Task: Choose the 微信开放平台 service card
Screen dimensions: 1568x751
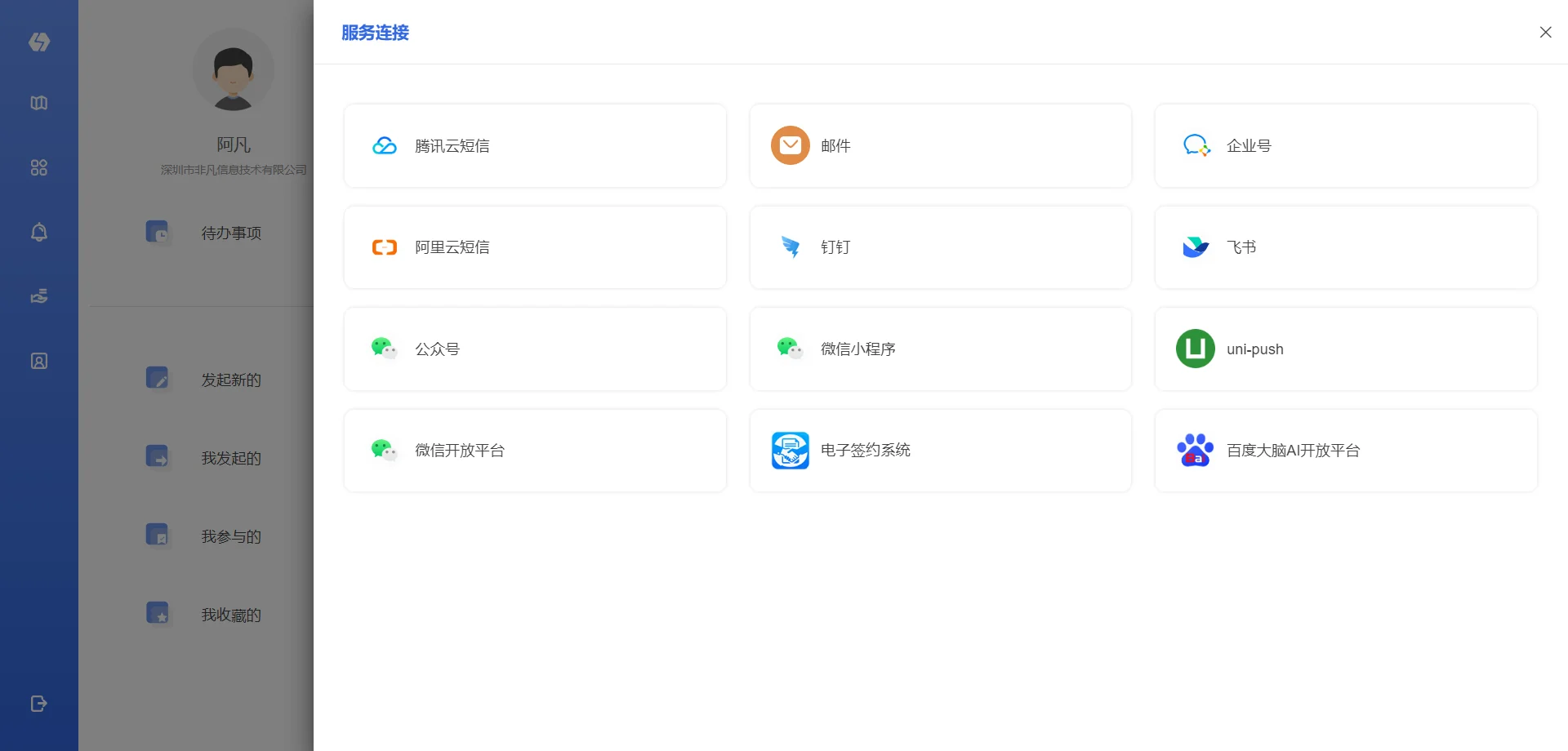Action: [535, 451]
